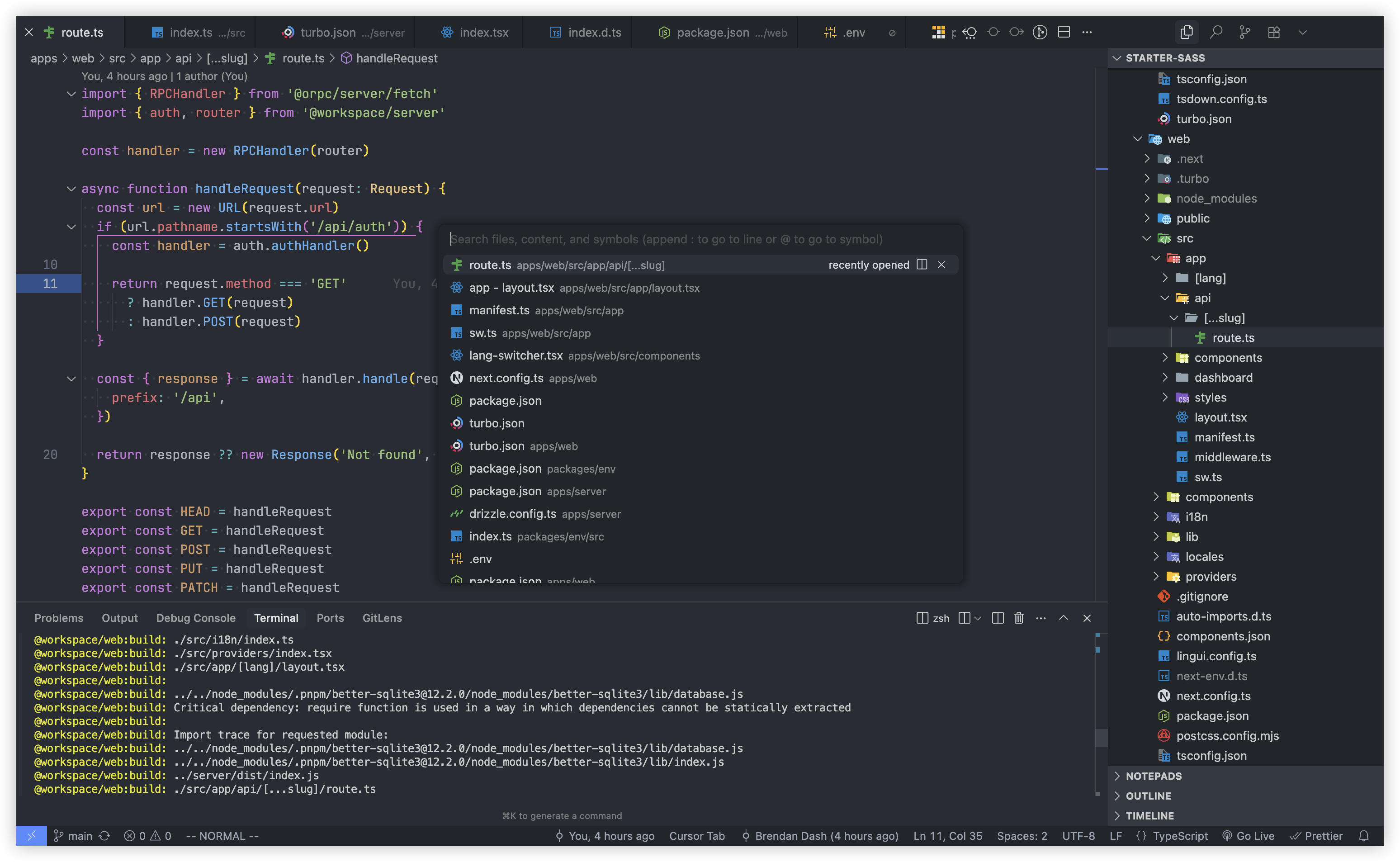The width and height of the screenshot is (1400, 862).
Task: Open the Search icon in the activity bar
Action: pos(1216,33)
